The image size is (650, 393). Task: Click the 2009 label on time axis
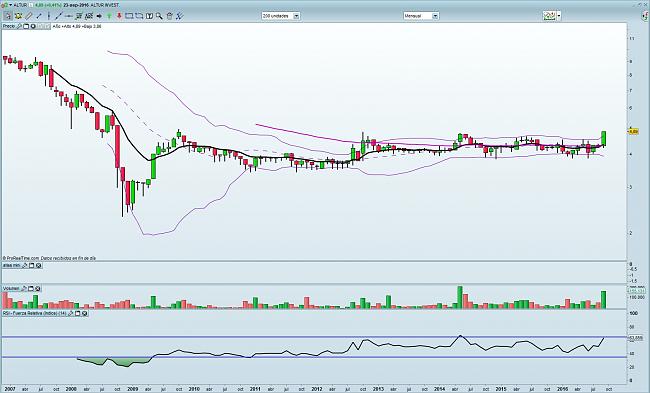132,389
